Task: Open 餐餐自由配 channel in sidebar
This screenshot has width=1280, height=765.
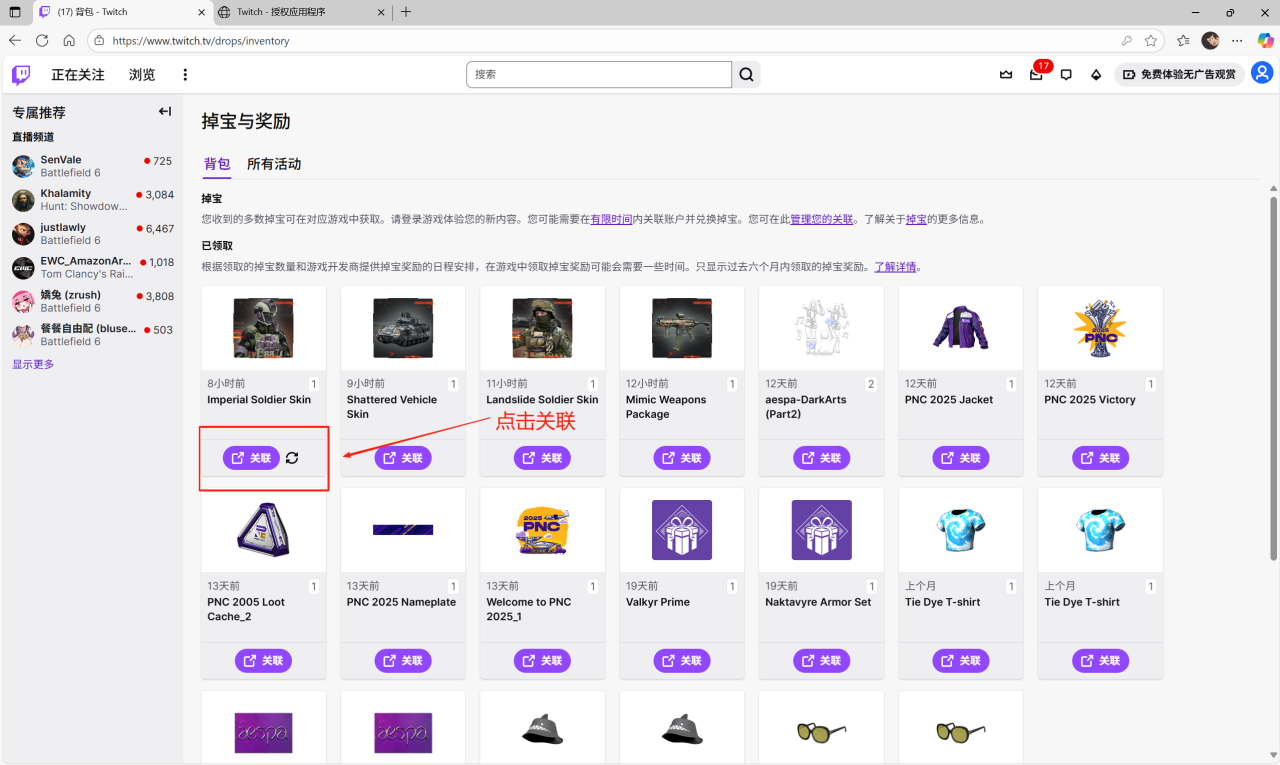Action: [92, 336]
